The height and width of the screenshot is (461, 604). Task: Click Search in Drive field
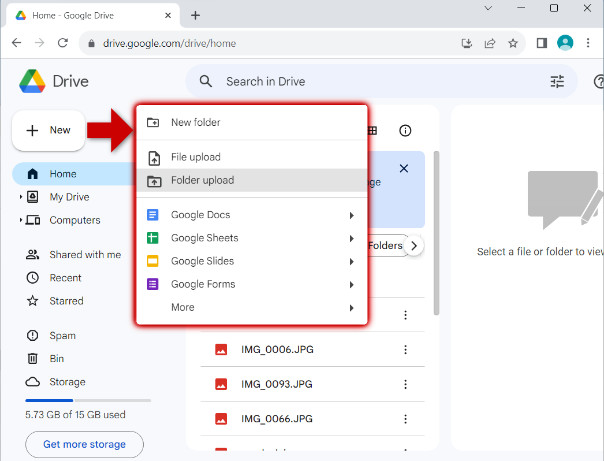point(381,81)
